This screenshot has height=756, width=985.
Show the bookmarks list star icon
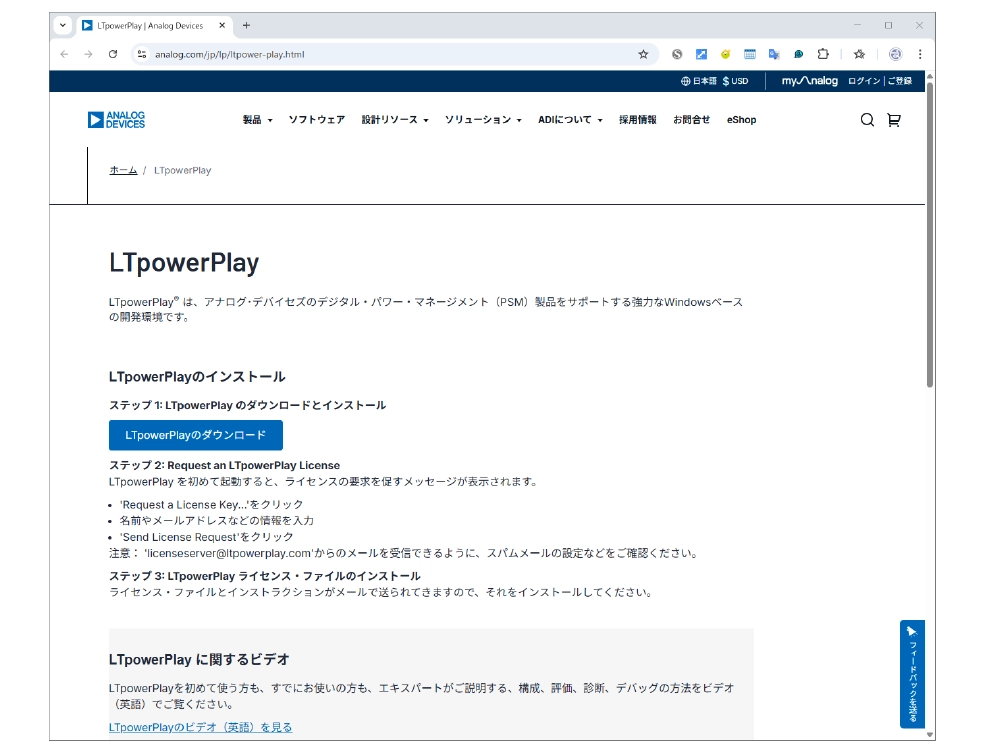tap(859, 55)
